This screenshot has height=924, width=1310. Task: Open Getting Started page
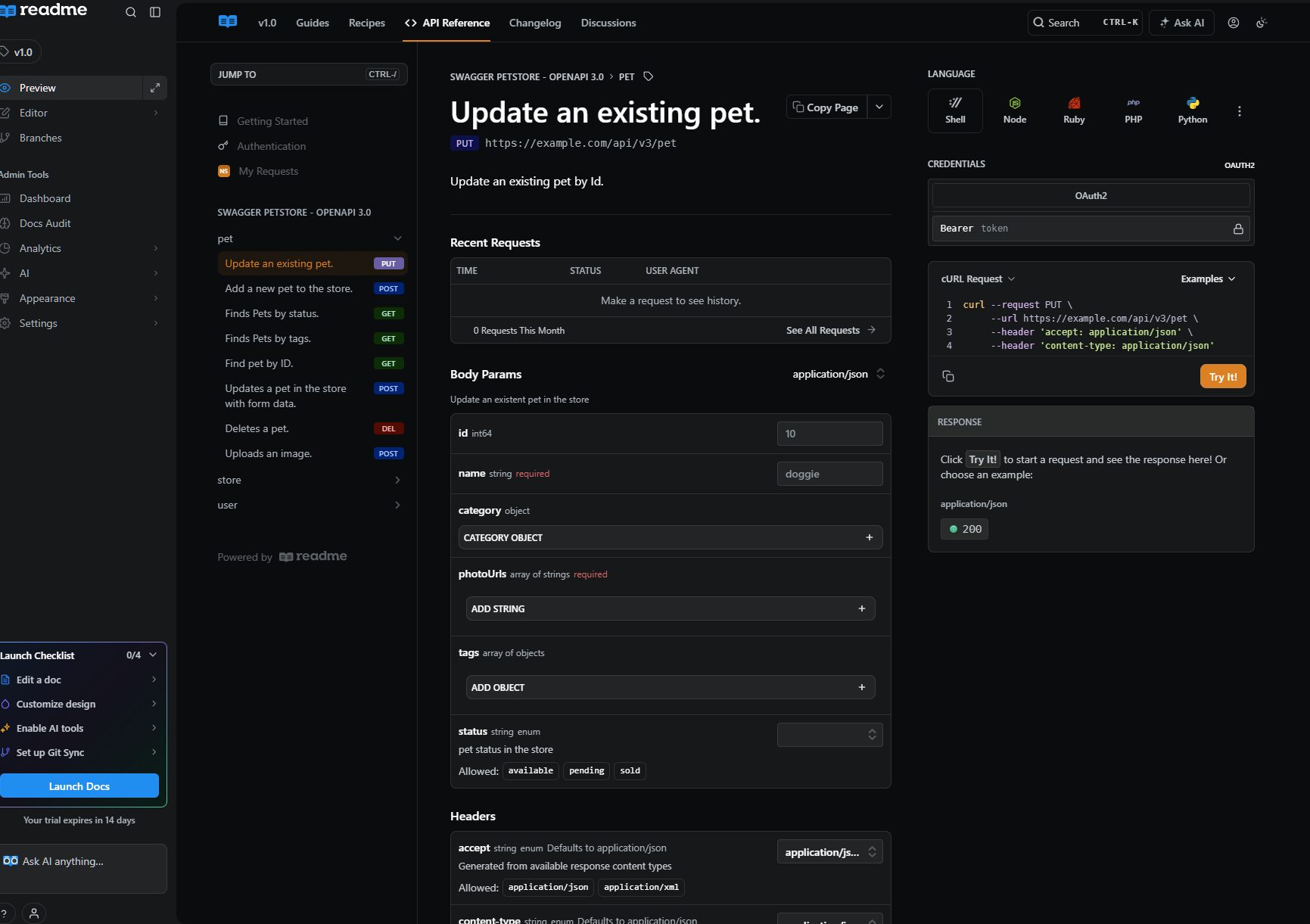[x=272, y=121]
